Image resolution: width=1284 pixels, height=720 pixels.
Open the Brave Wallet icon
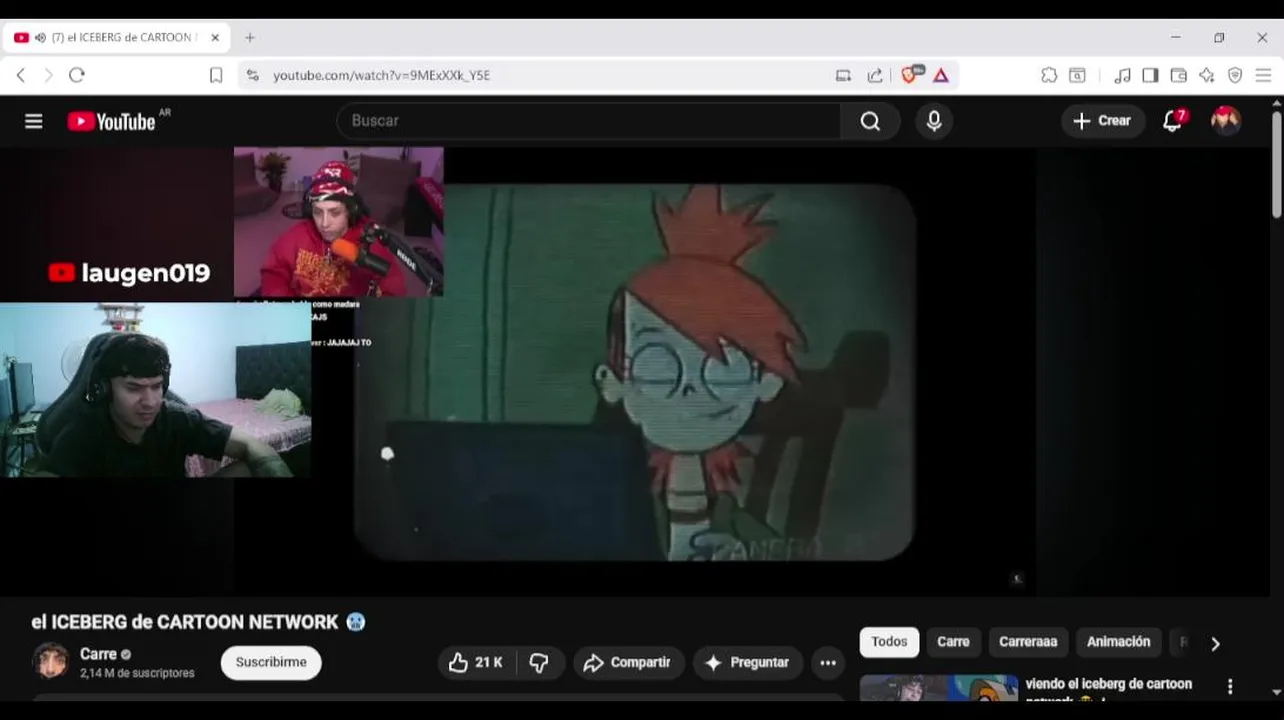click(x=1179, y=75)
